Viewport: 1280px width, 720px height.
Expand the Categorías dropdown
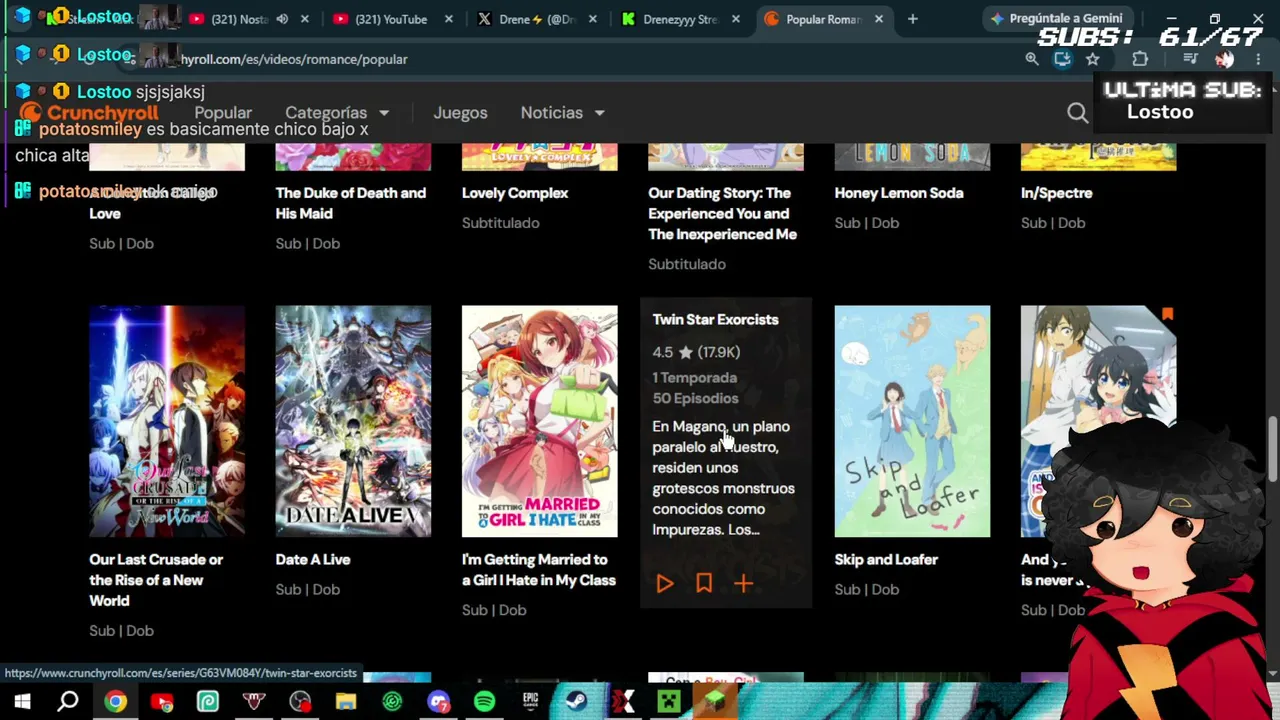[337, 113]
